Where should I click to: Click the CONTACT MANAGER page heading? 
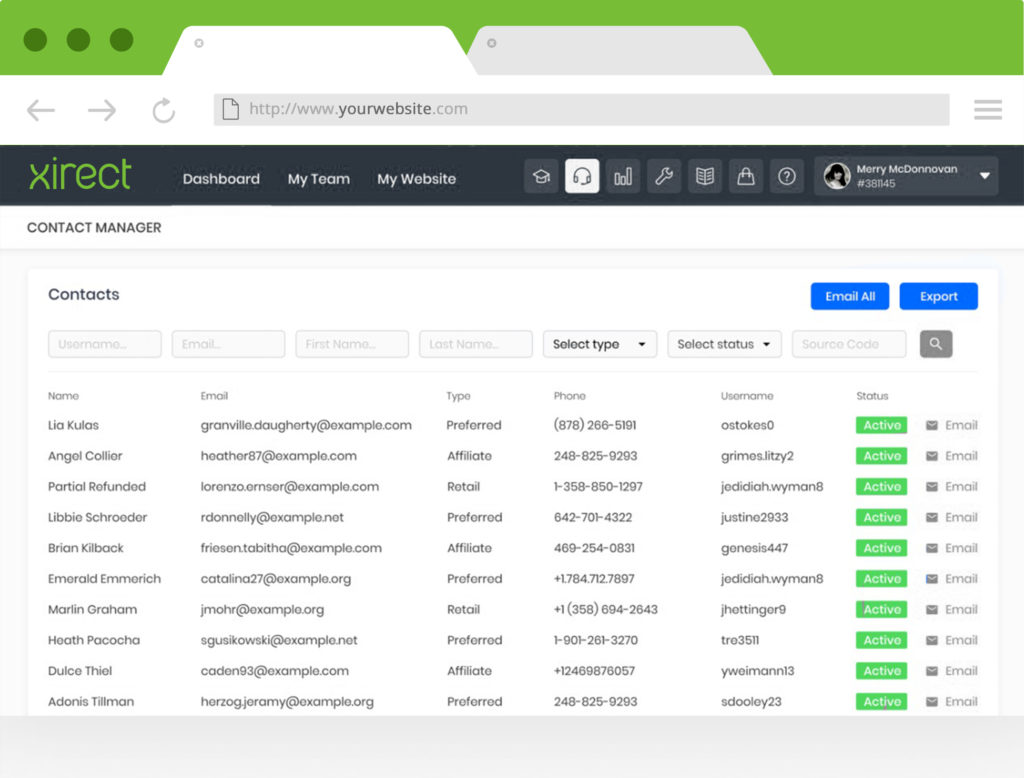click(94, 227)
